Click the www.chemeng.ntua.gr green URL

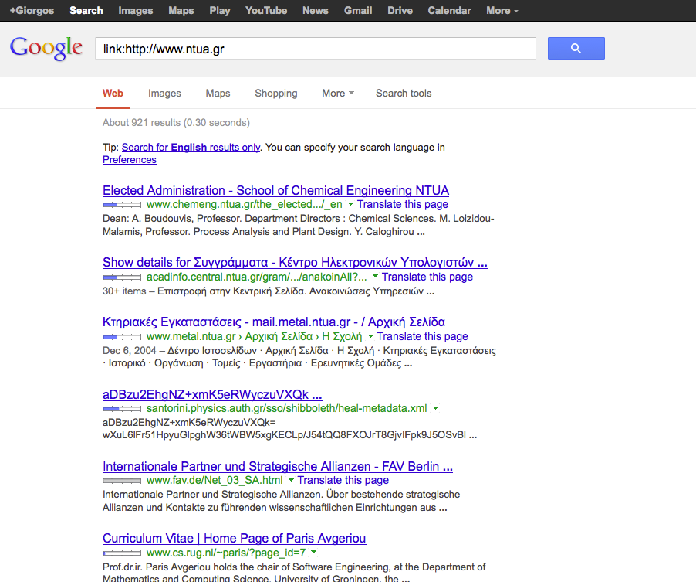point(245,205)
